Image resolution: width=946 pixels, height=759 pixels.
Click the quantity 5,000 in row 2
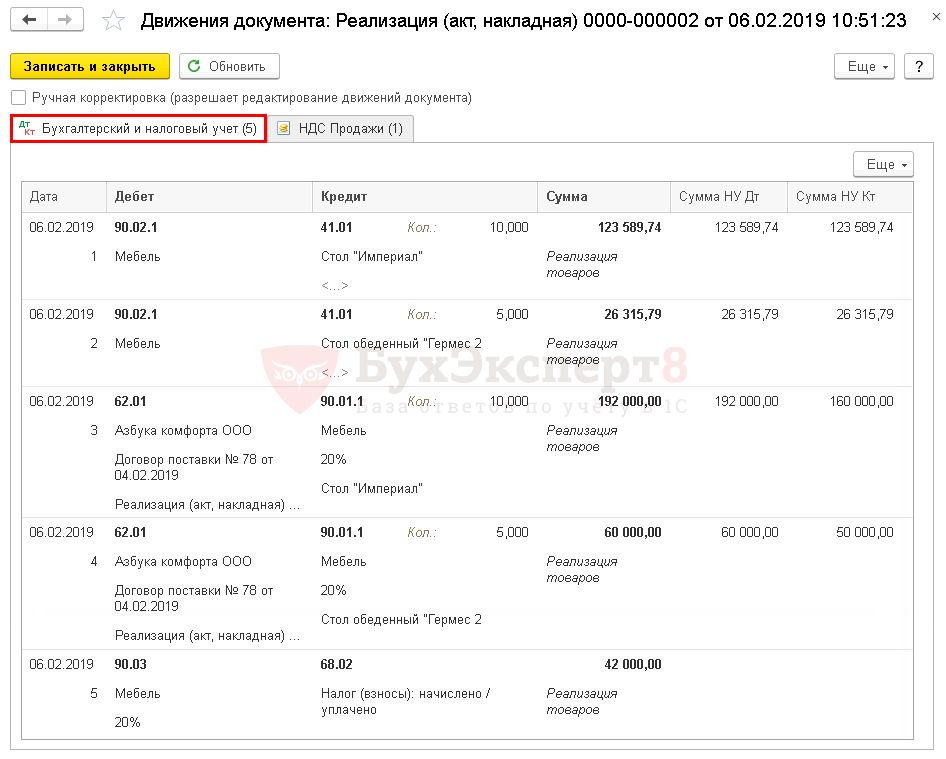point(512,314)
